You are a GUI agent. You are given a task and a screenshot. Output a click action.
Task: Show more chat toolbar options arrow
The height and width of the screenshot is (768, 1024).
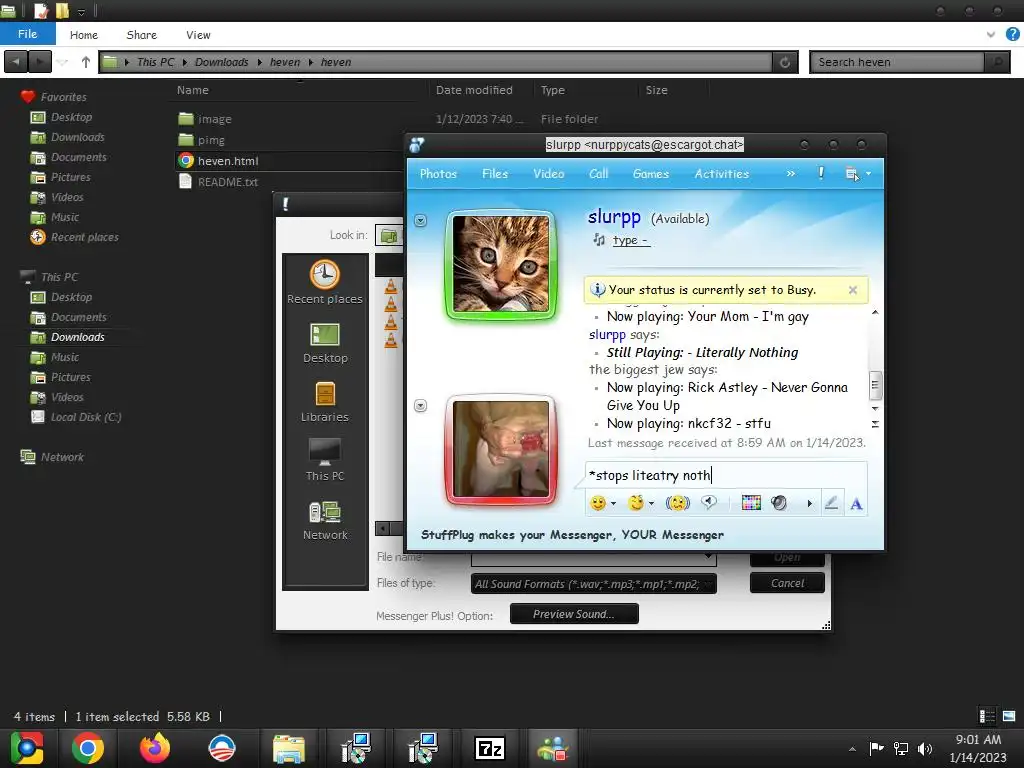click(810, 504)
